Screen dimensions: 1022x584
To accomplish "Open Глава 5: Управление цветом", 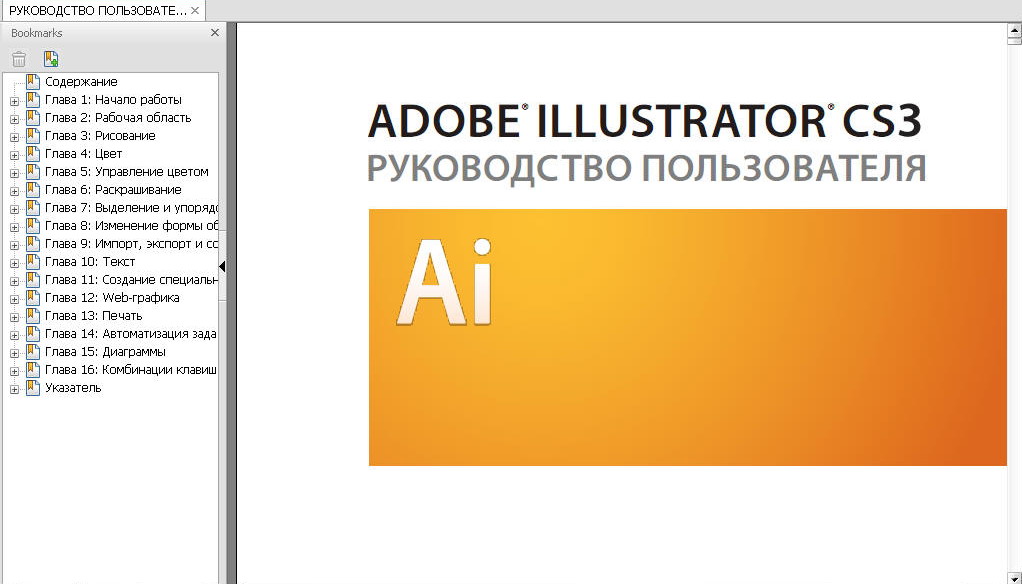I will [126, 171].
